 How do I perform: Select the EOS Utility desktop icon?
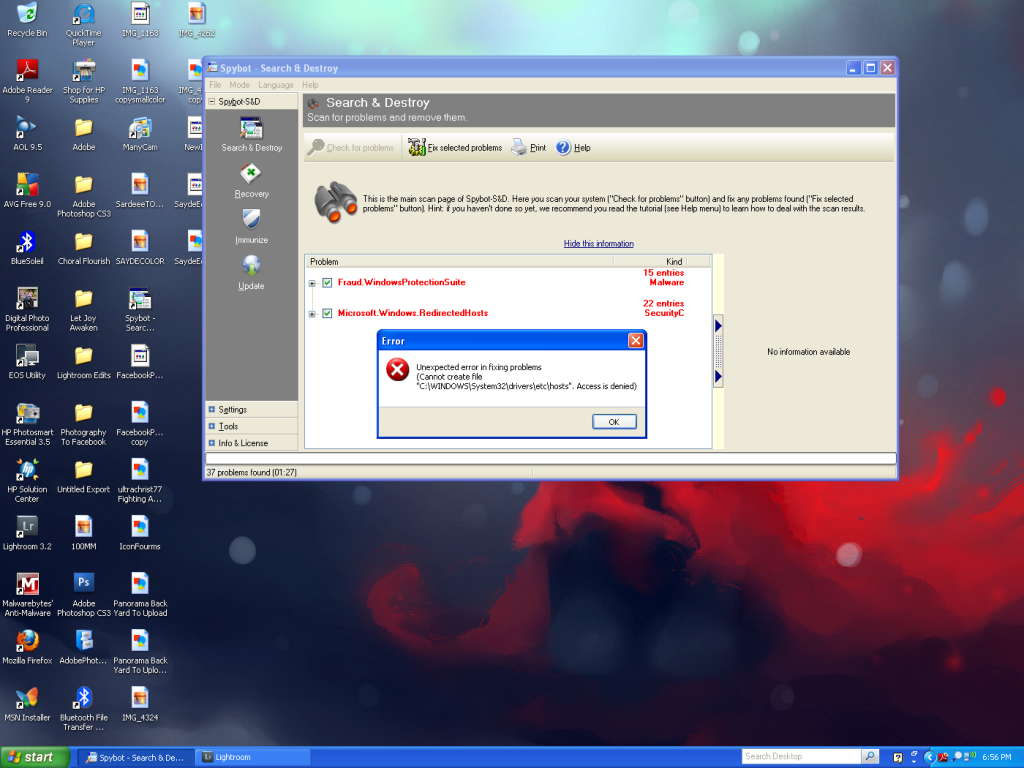[27, 362]
